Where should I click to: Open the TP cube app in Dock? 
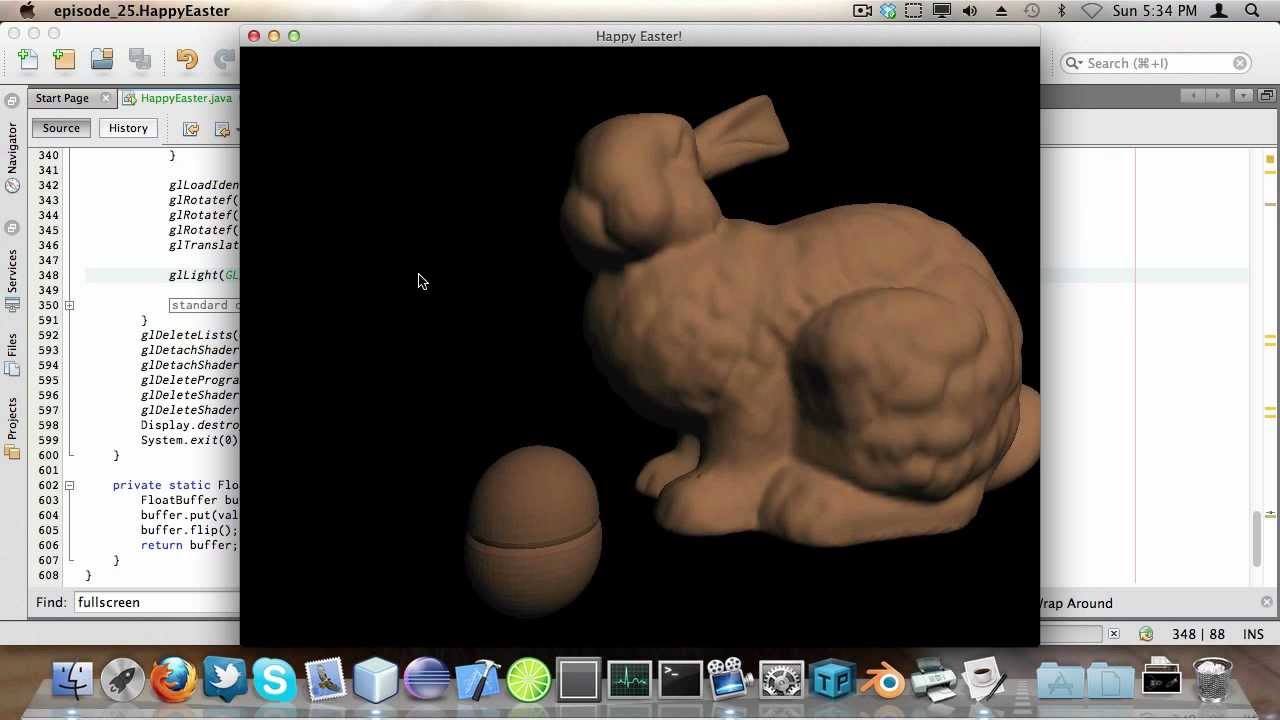[833, 680]
